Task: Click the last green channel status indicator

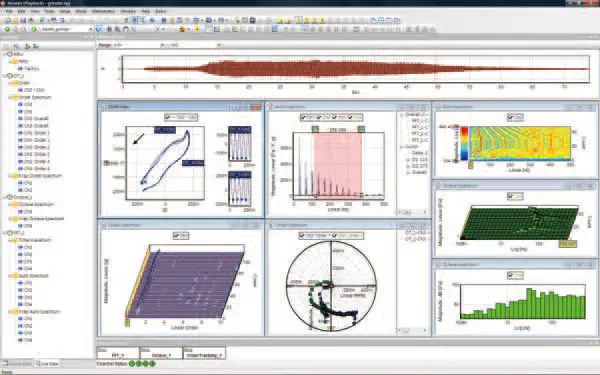Action: pos(152,364)
